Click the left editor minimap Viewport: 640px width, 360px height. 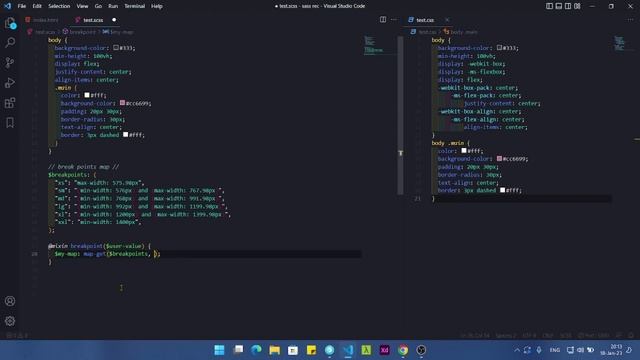(x=379, y=45)
